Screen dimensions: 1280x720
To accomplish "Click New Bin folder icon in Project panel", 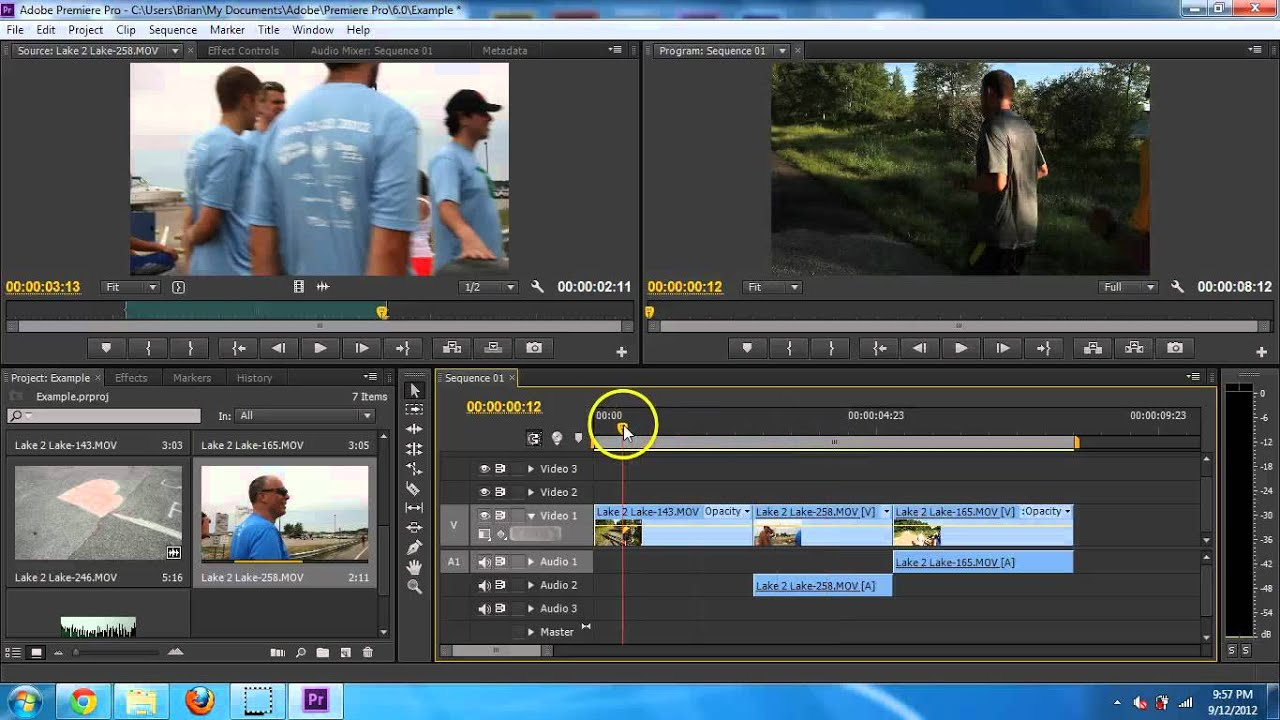I will click(322, 653).
